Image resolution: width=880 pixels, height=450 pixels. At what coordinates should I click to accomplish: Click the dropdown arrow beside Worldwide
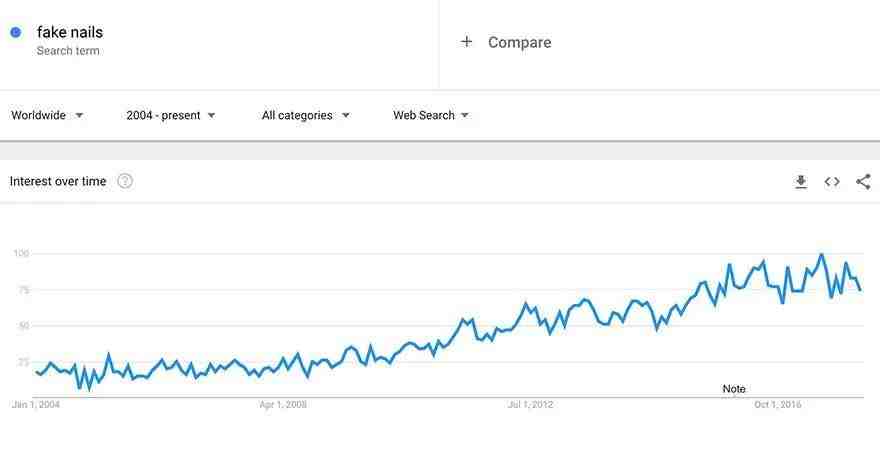[x=79, y=116]
